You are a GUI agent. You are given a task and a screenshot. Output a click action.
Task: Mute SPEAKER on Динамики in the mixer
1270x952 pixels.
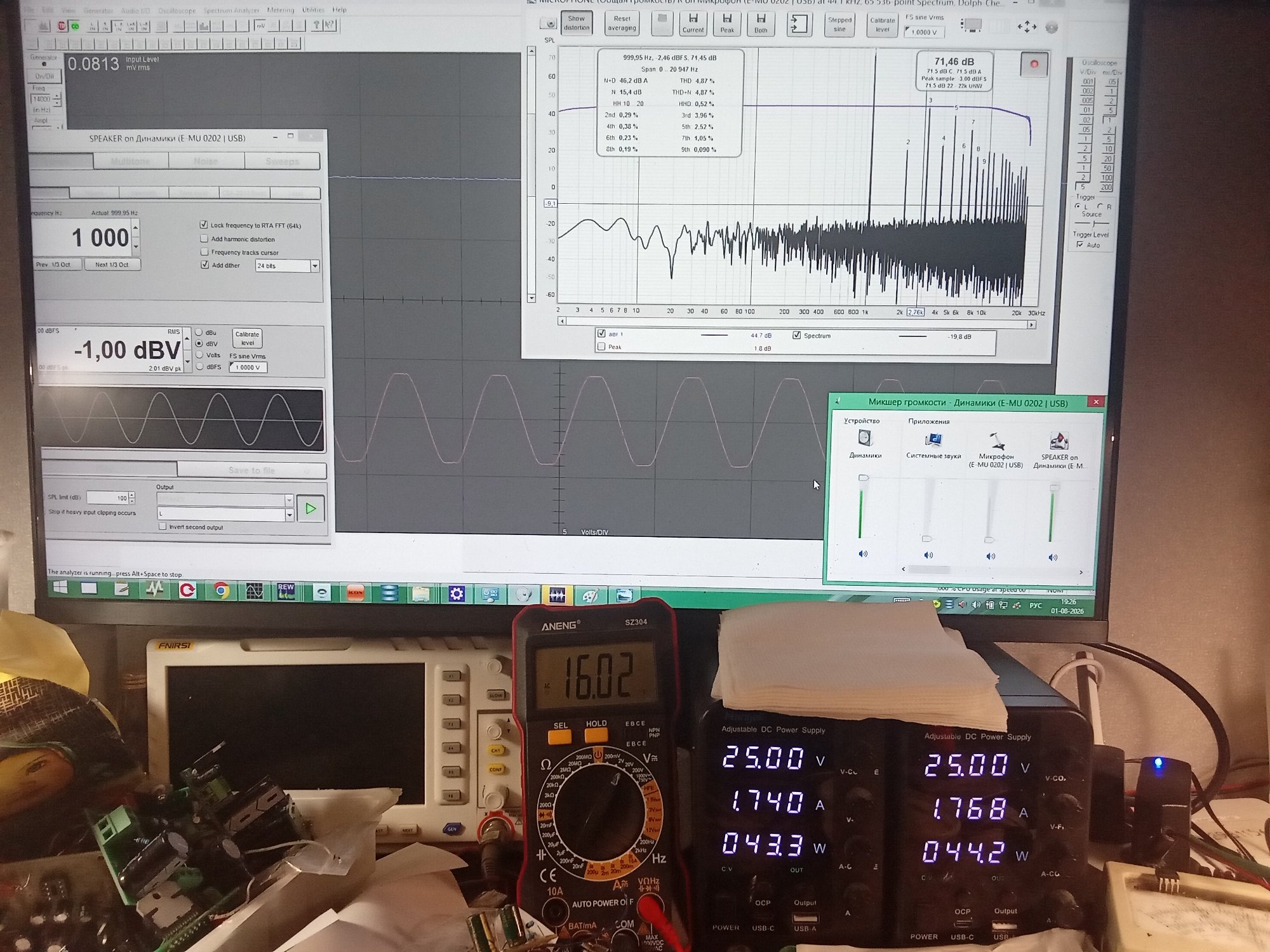click(x=1053, y=557)
